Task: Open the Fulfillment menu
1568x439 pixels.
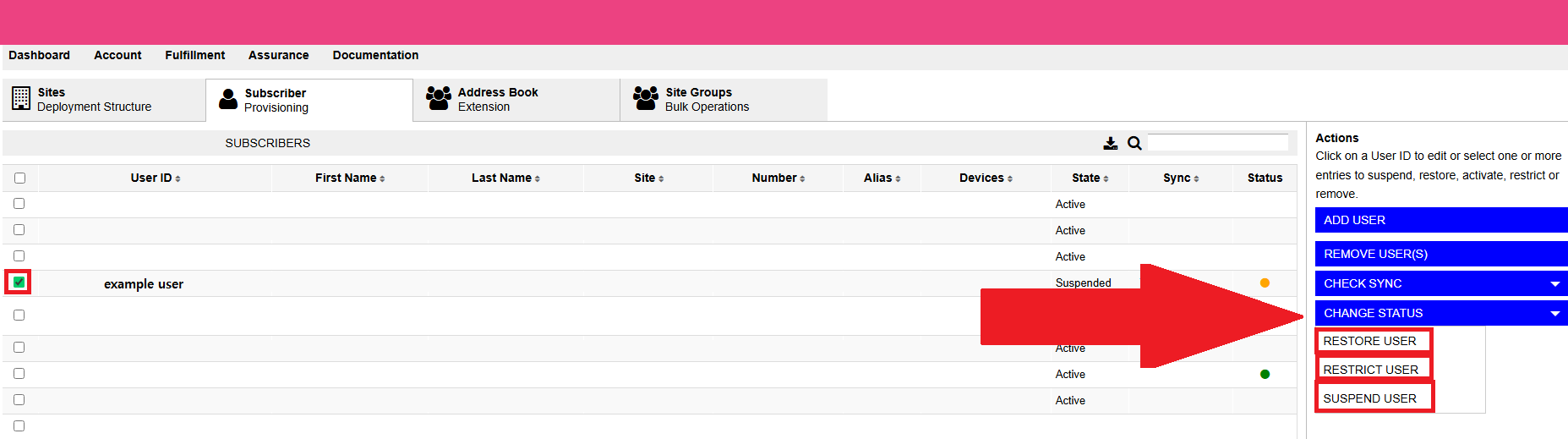Action: [194, 55]
